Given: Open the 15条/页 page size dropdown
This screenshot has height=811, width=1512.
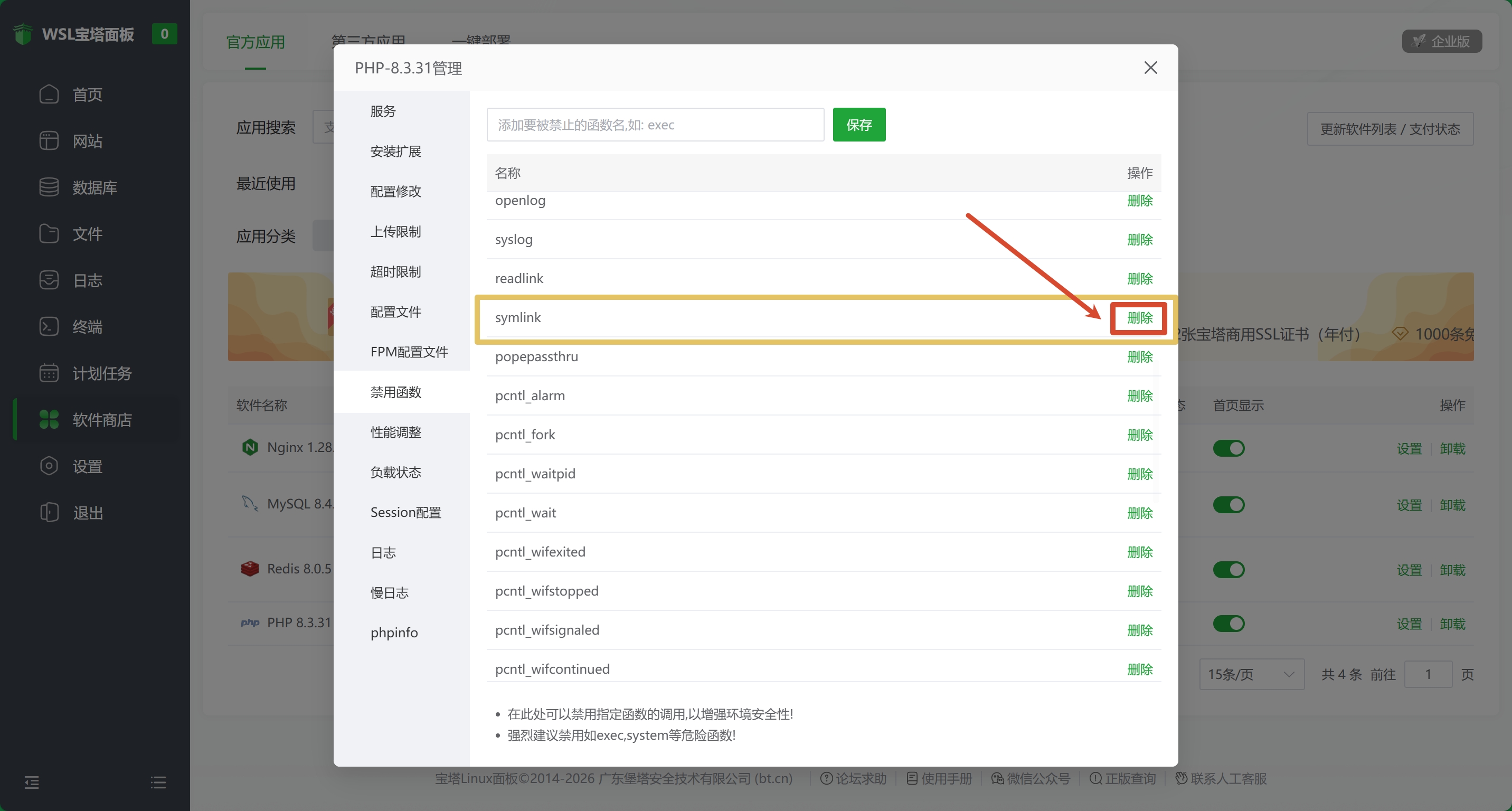Looking at the screenshot, I should click(x=1251, y=674).
